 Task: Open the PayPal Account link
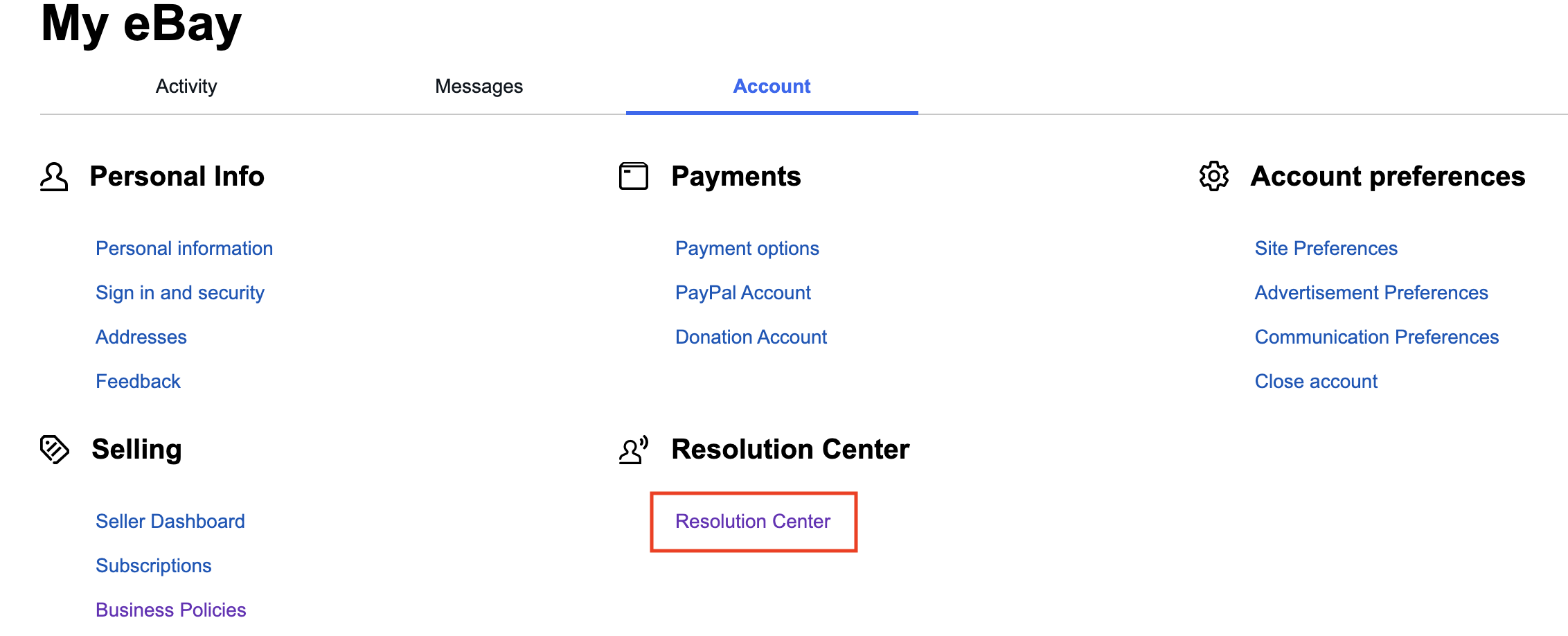tap(742, 292)
